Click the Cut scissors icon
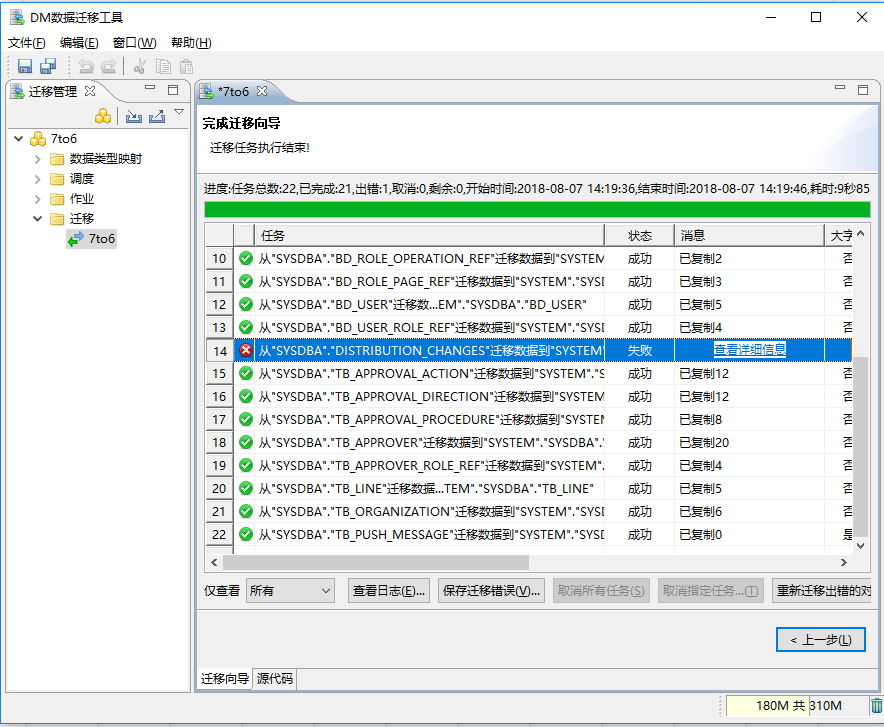This screenshot has width=884, height=727. pos(140,67)
